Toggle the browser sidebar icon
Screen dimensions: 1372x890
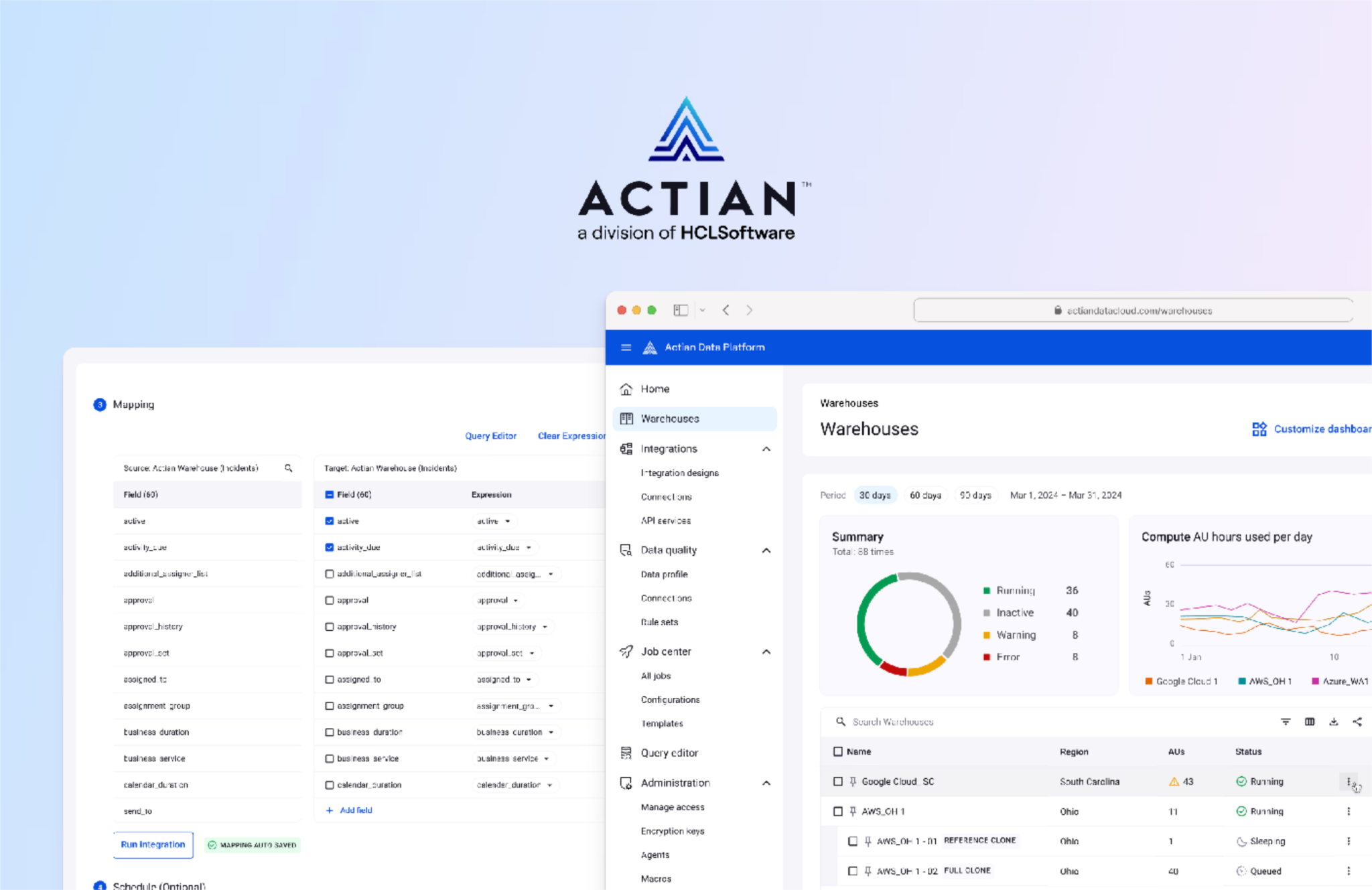point(681,310)
